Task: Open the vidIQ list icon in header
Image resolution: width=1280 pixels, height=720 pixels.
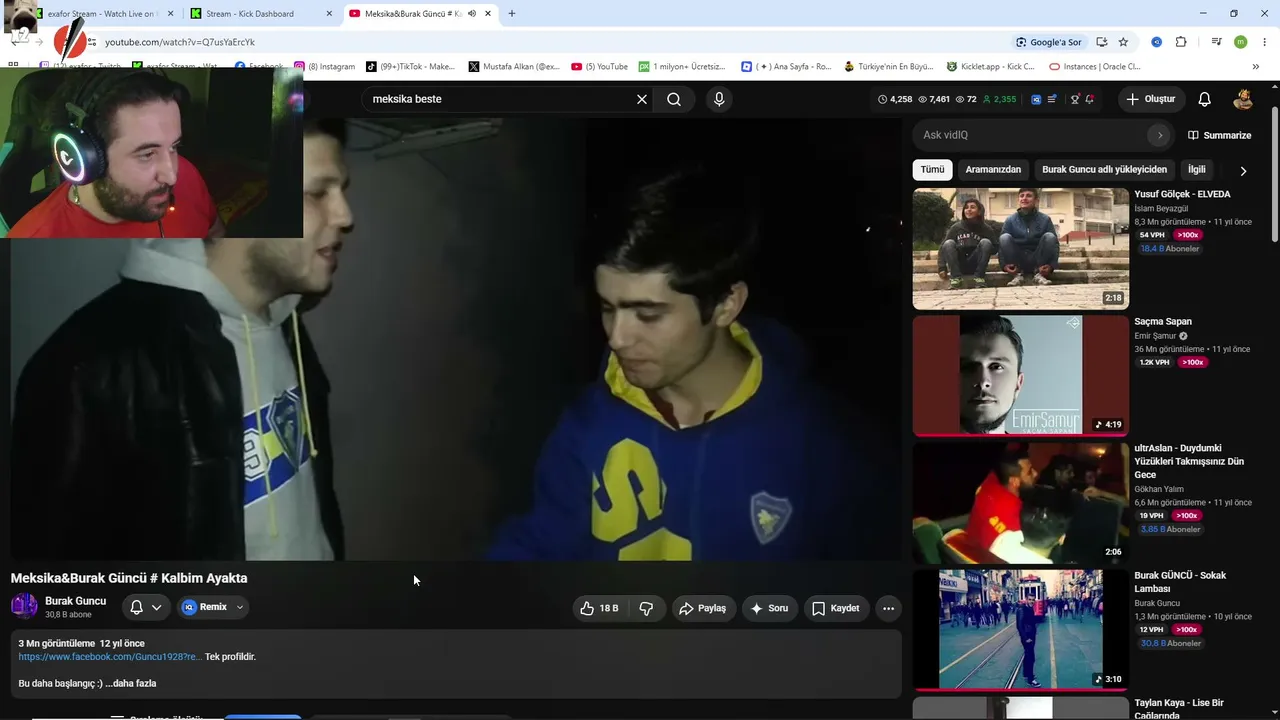Action: [1052, 99]
